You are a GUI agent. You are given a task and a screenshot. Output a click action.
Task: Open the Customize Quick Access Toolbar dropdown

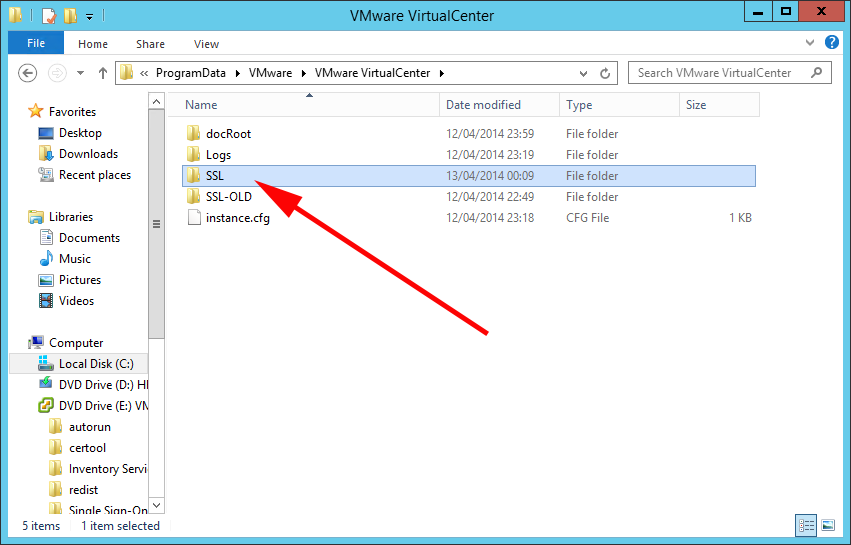(90, 17)
